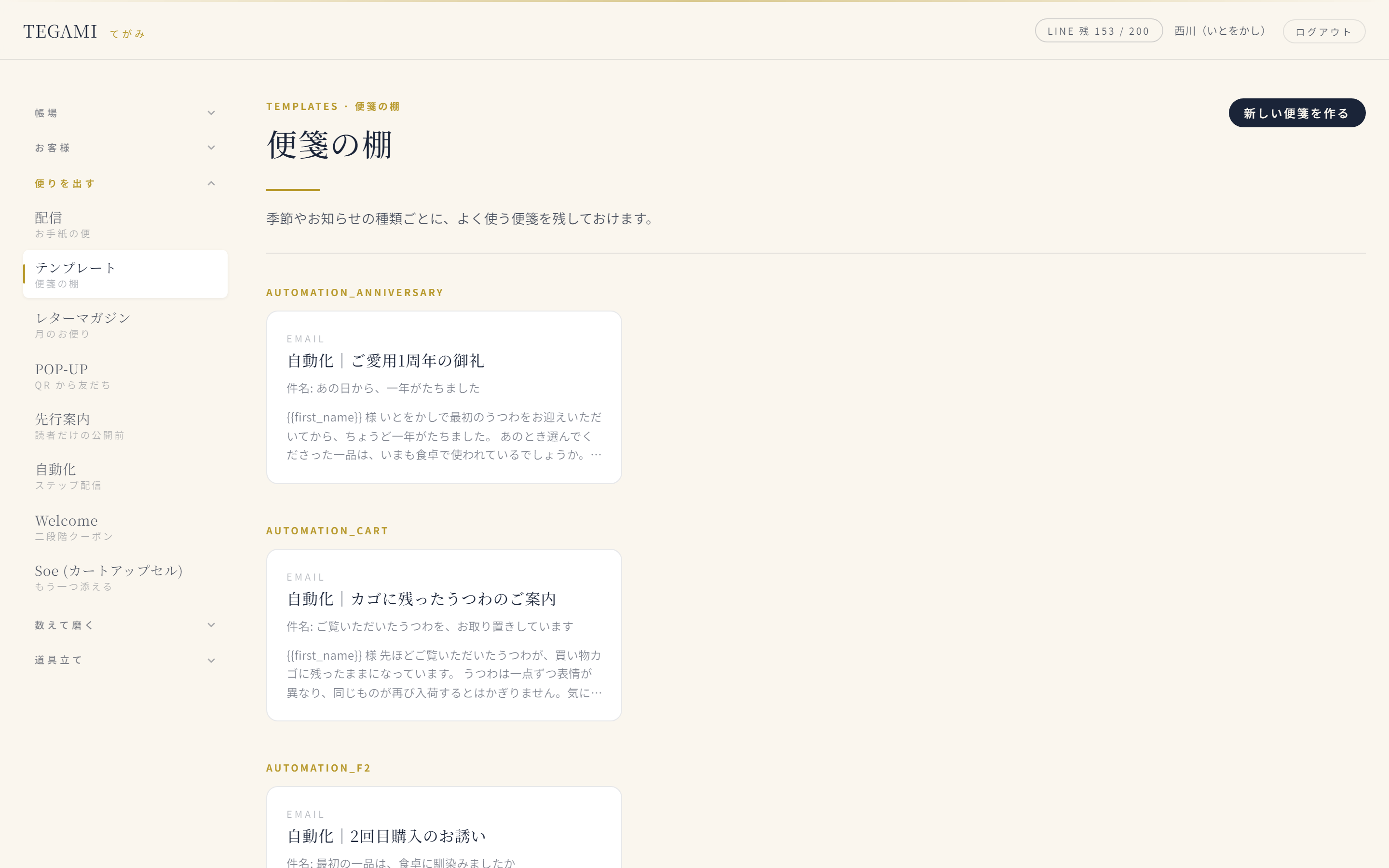Open Welcome 二段階クーポン item
1389x868 pixels.
click(125, 527)
